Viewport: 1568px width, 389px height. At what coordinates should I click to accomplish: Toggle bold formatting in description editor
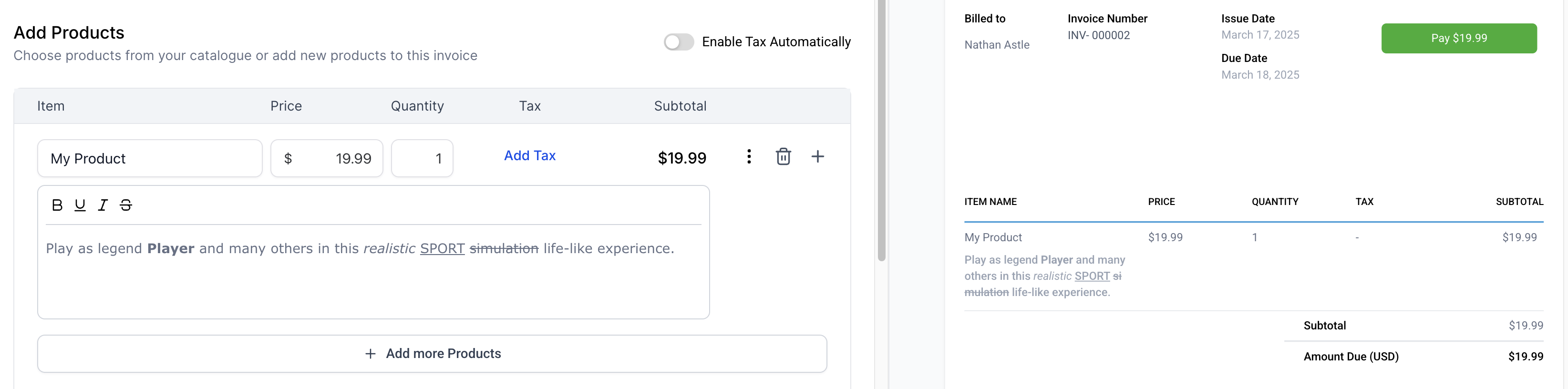tap(57, 205)
